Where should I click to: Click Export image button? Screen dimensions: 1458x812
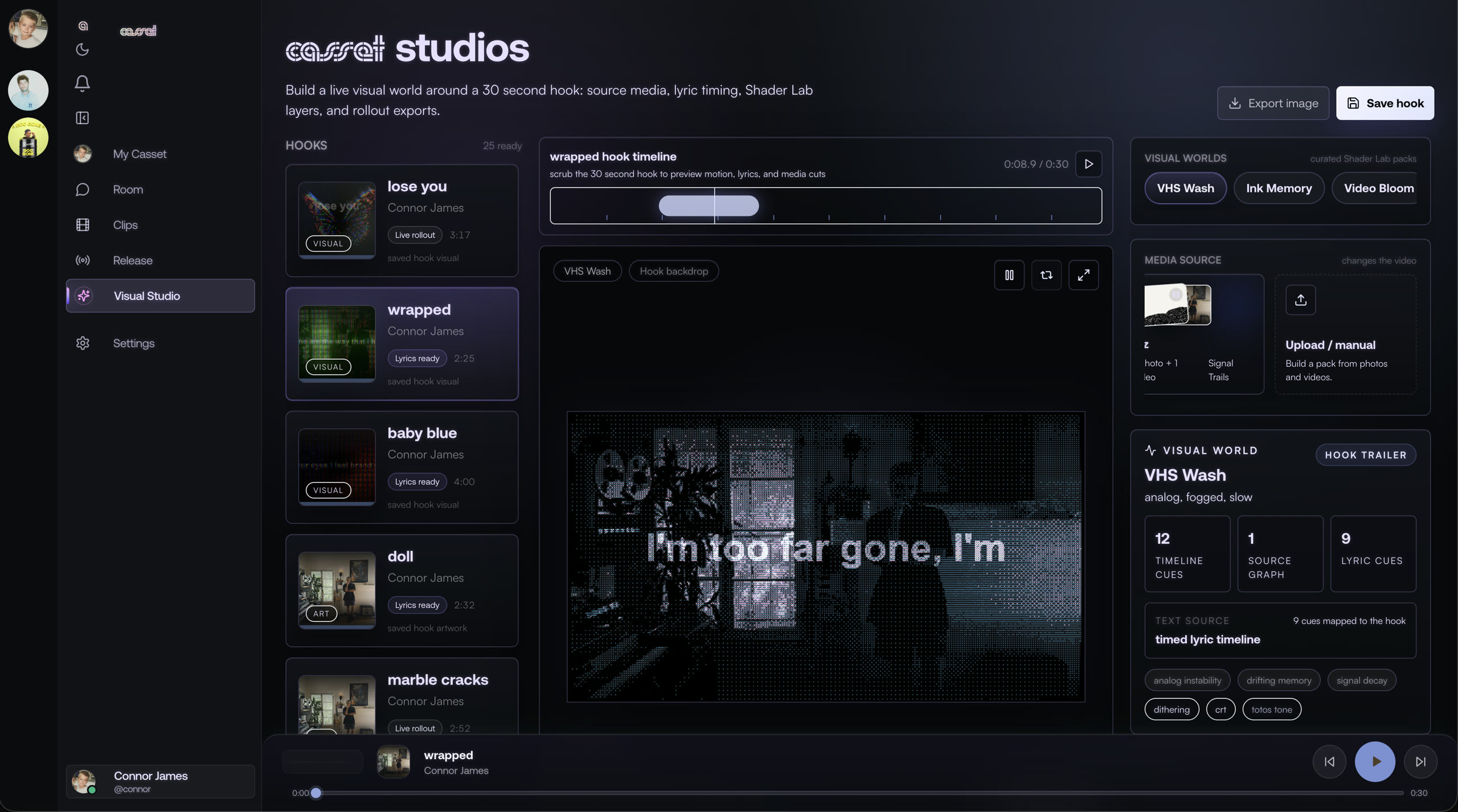click(x=1273, y=103)
